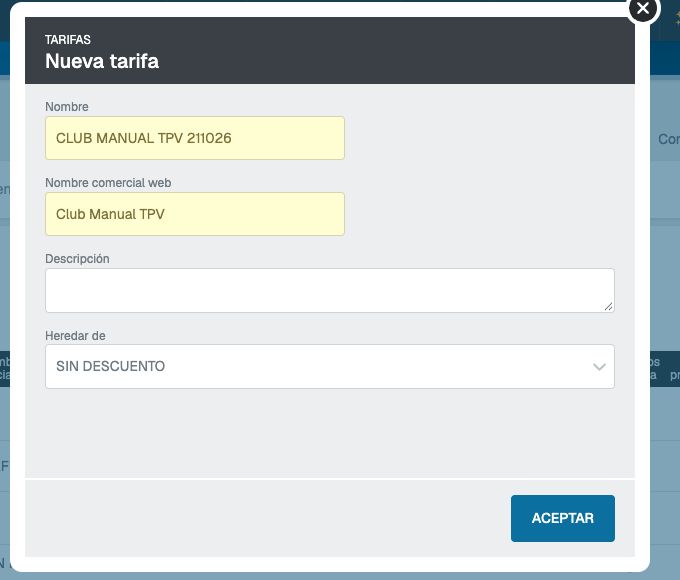
Task: Click the 'Nombre comercial web' label
Action: pyautogui.click(x=108, y=183)
